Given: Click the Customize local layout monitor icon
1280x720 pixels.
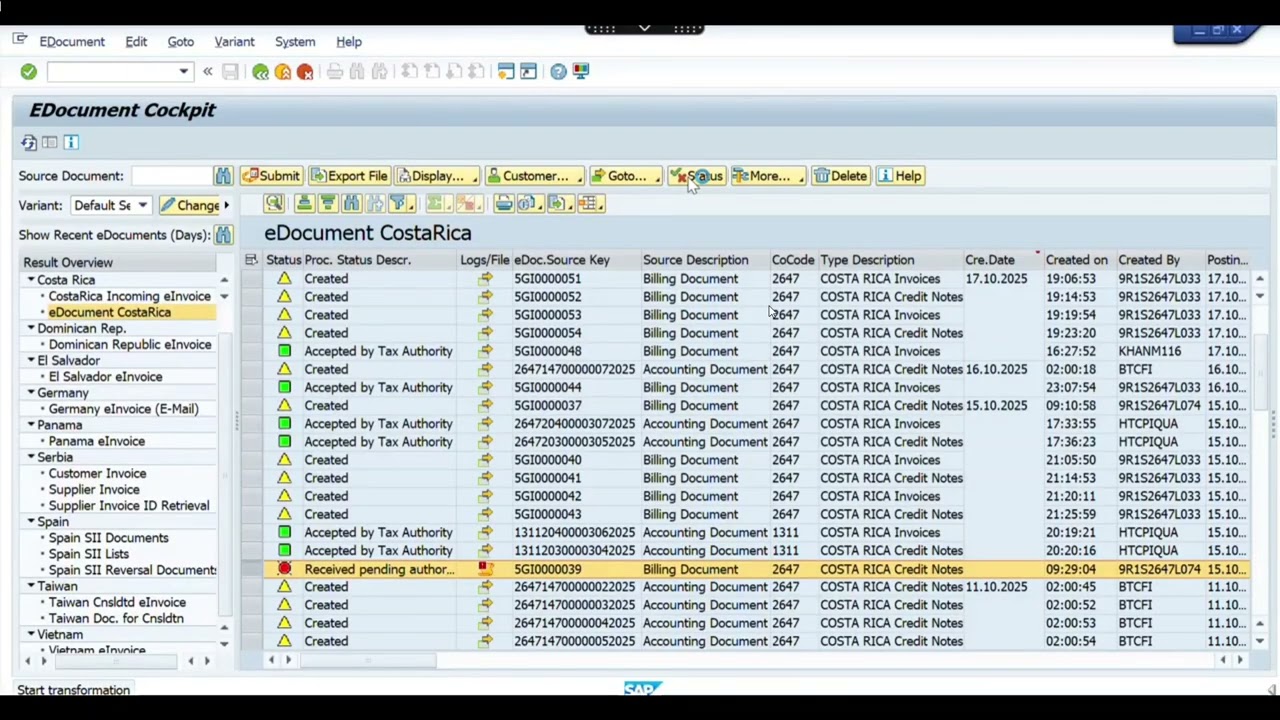Looking at the screenshot, I should tap(581, 72).
